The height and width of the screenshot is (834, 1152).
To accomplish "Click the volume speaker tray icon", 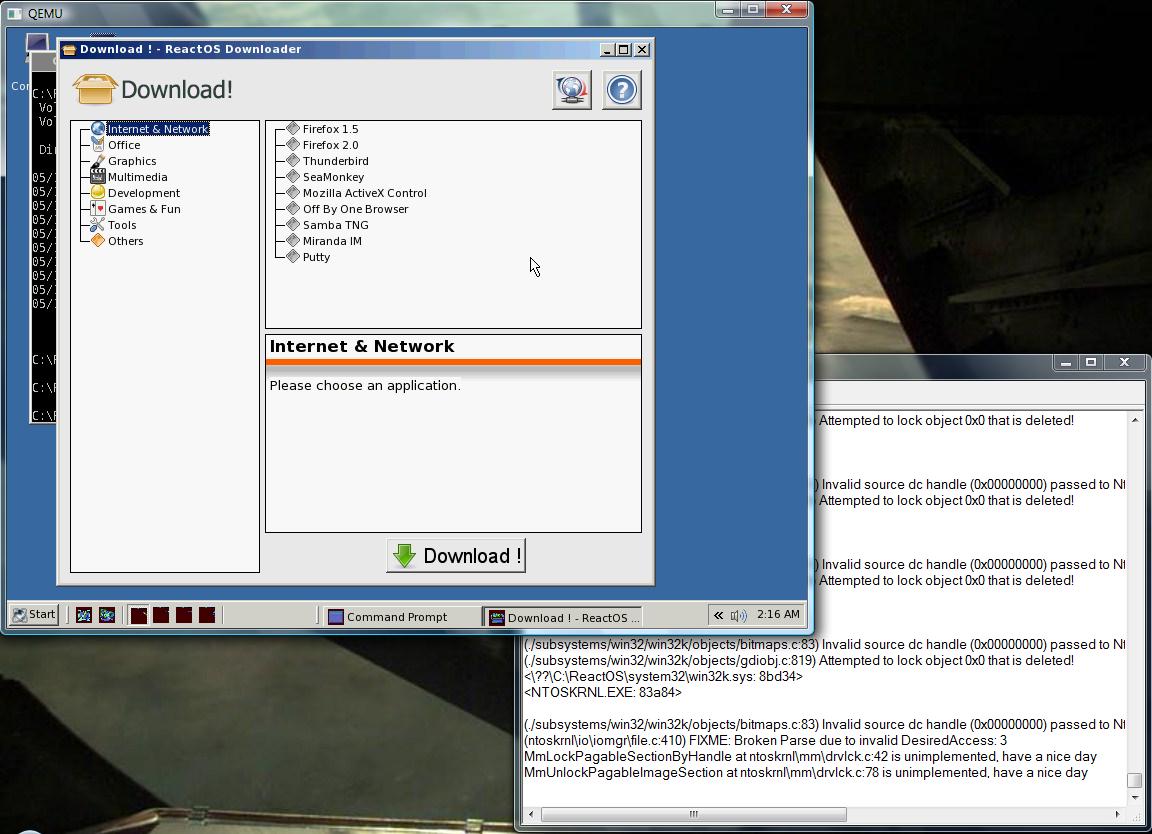I will (x=738, y=616).
